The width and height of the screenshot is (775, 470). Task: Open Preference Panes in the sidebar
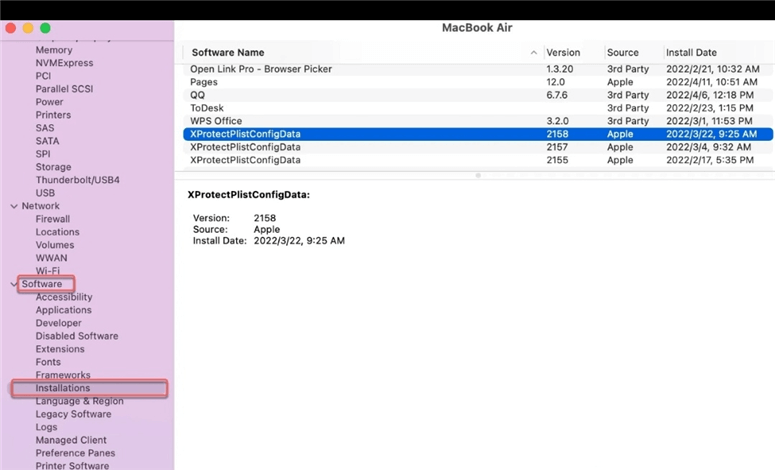[75, 453]
